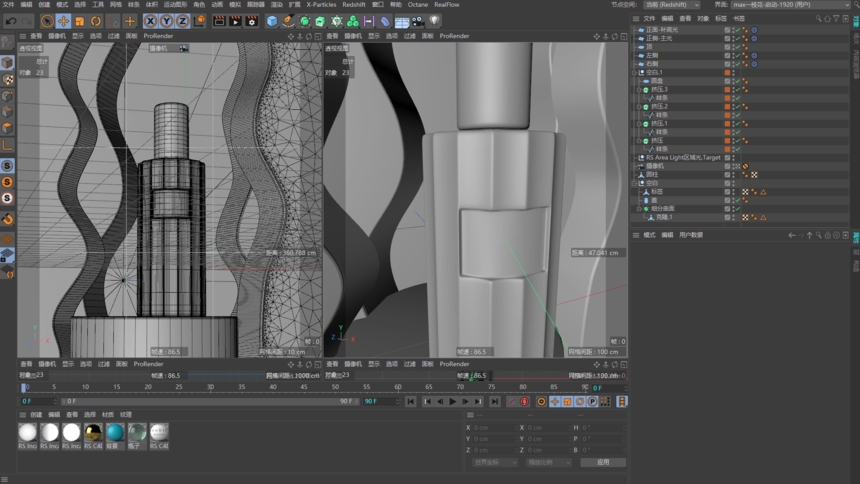Add a floor grid environment object
This screenshot has width=860, height=484.
click(x=401, y=21)
